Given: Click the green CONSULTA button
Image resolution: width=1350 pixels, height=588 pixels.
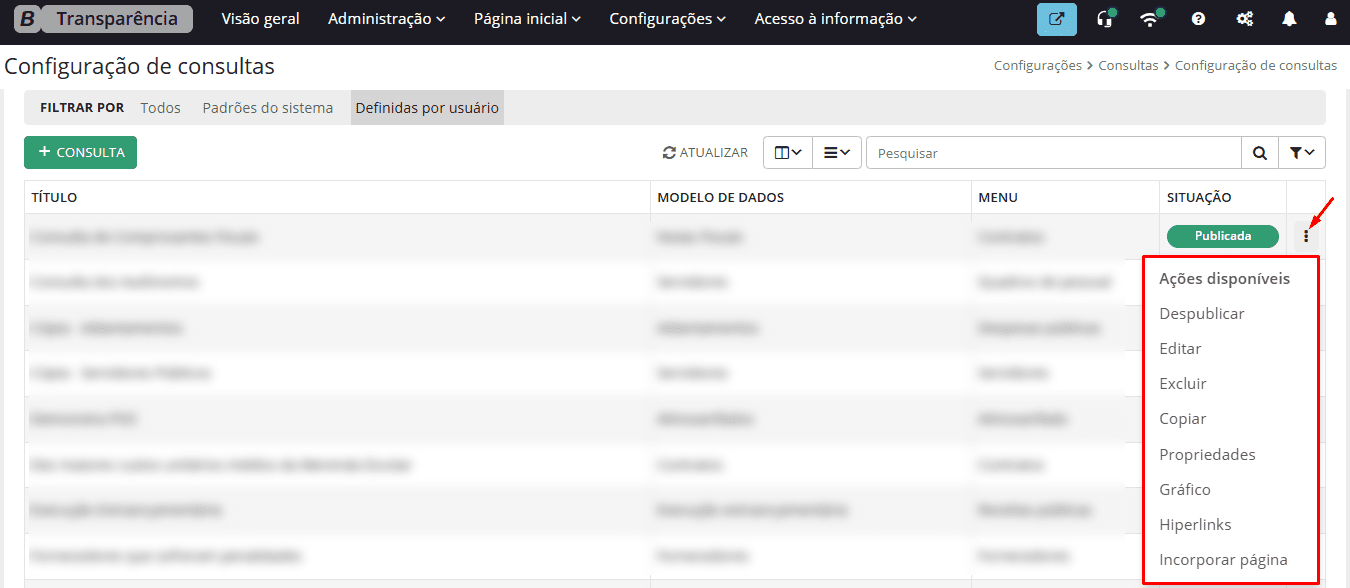Looking at the screenshot, I should tap(80, 152).
